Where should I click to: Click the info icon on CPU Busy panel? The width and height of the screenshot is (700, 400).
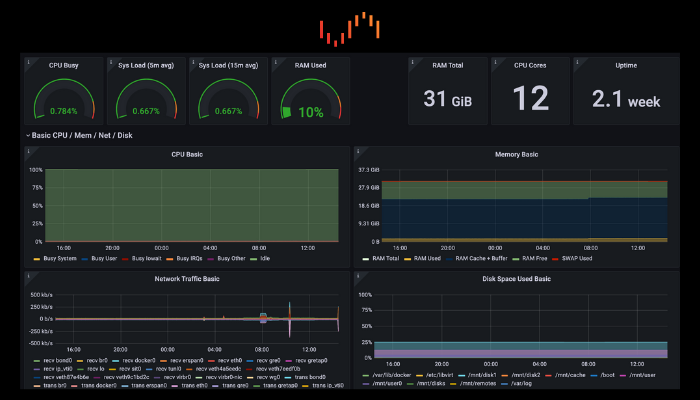[30, 62]
